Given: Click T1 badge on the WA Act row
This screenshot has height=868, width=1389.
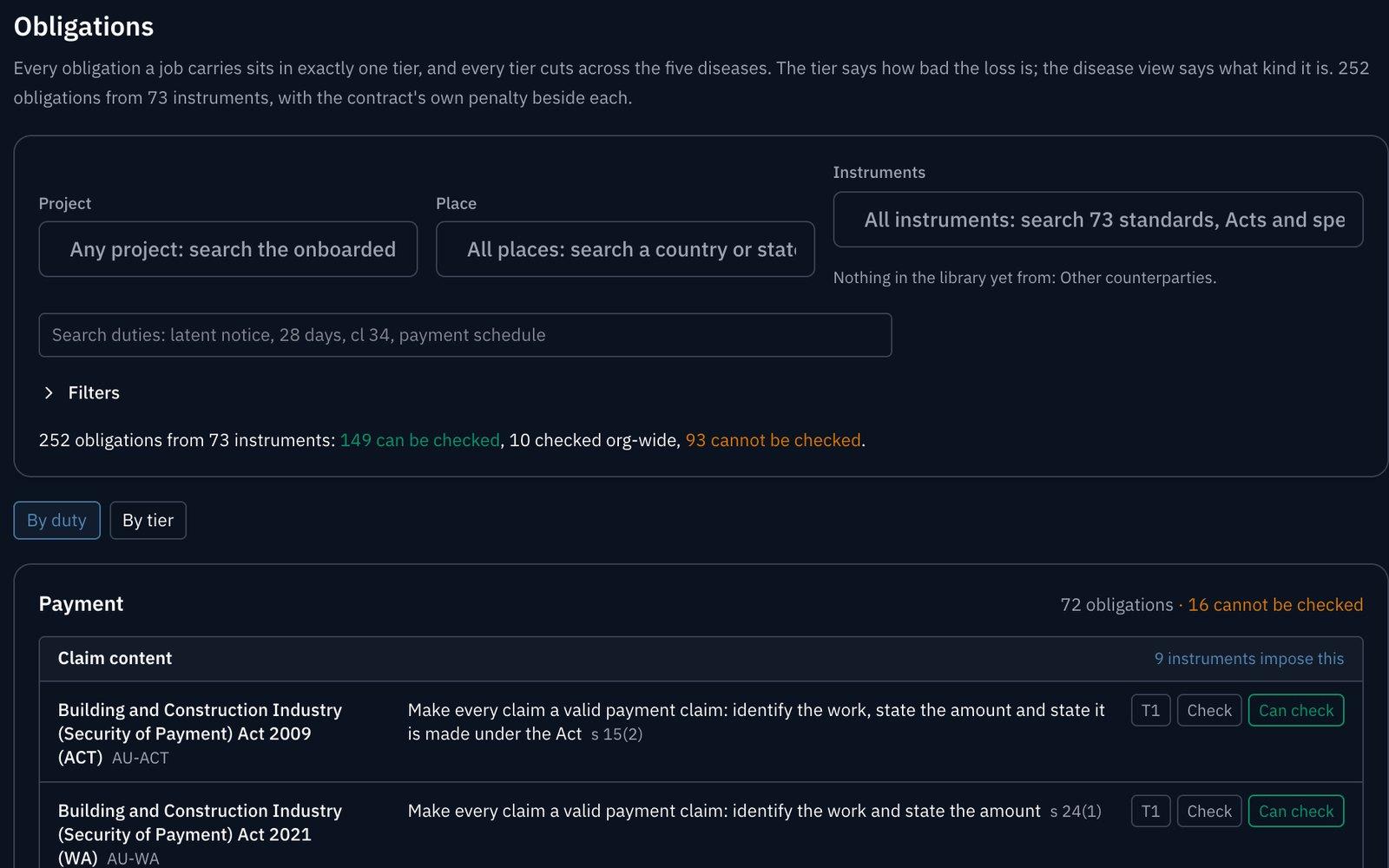Looking at the screenshot, I should point(1150,812).
